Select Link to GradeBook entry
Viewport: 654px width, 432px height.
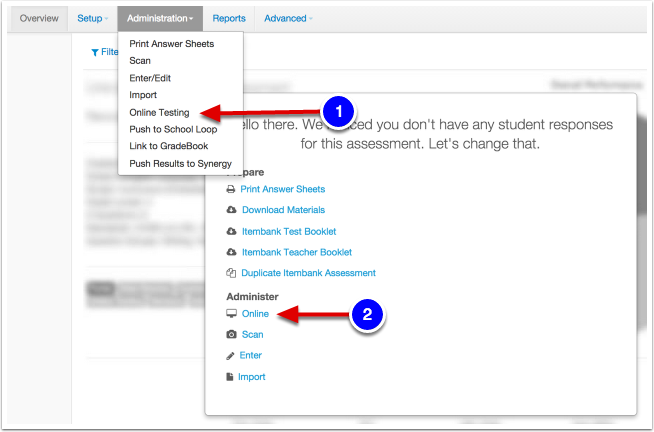tap(169, 146)
